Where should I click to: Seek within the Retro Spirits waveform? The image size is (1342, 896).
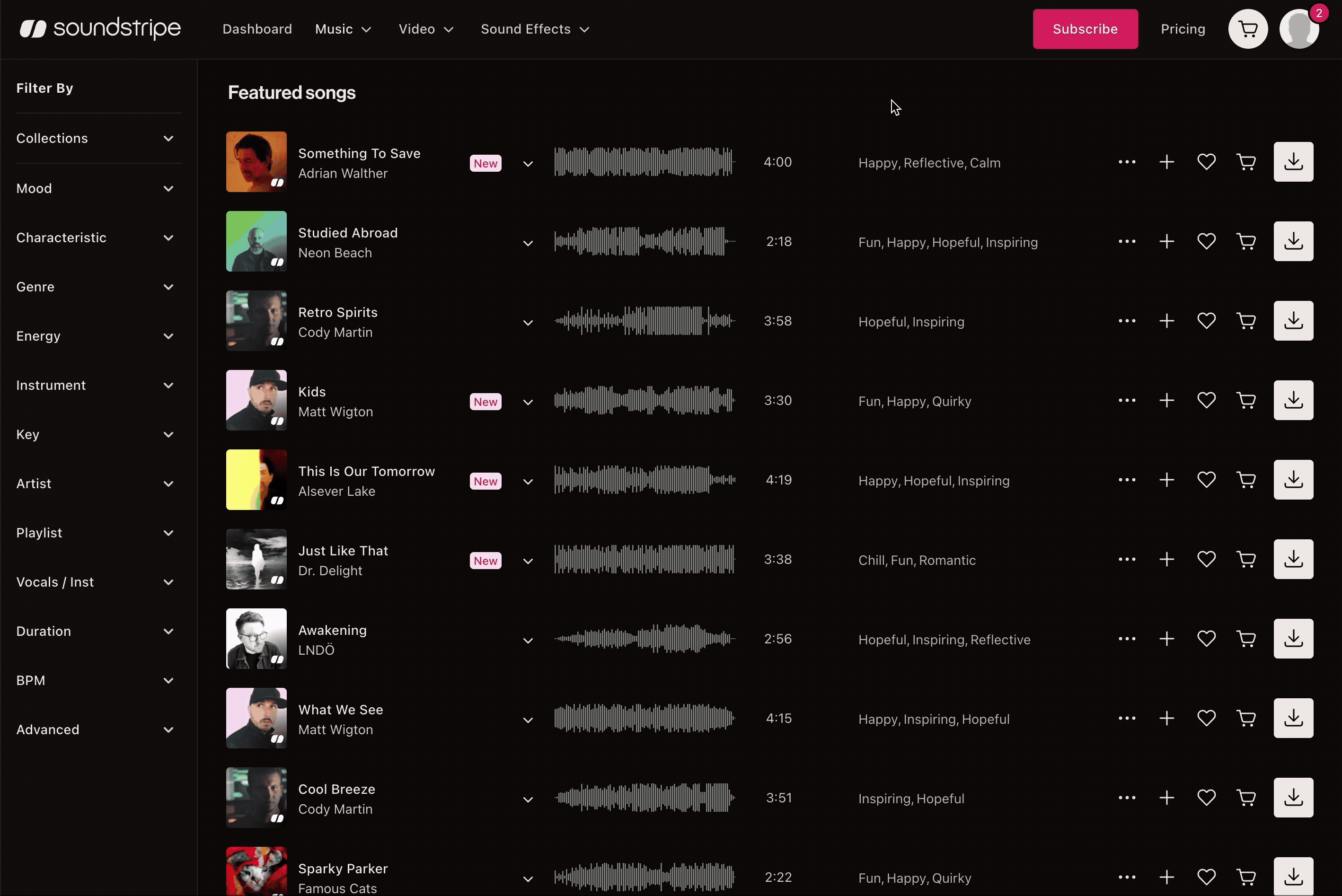tap(645, 321)
